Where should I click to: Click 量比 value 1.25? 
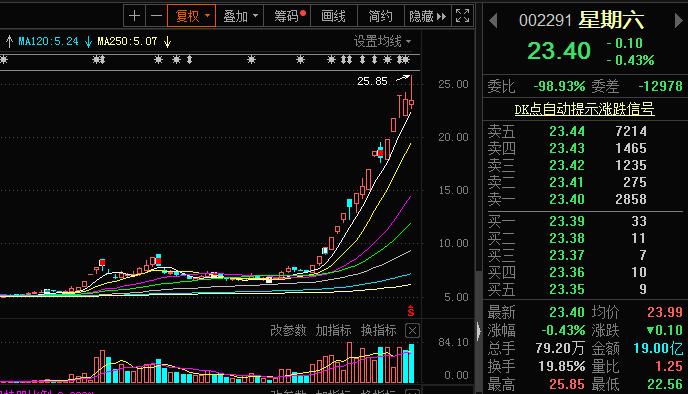point(669,366)
